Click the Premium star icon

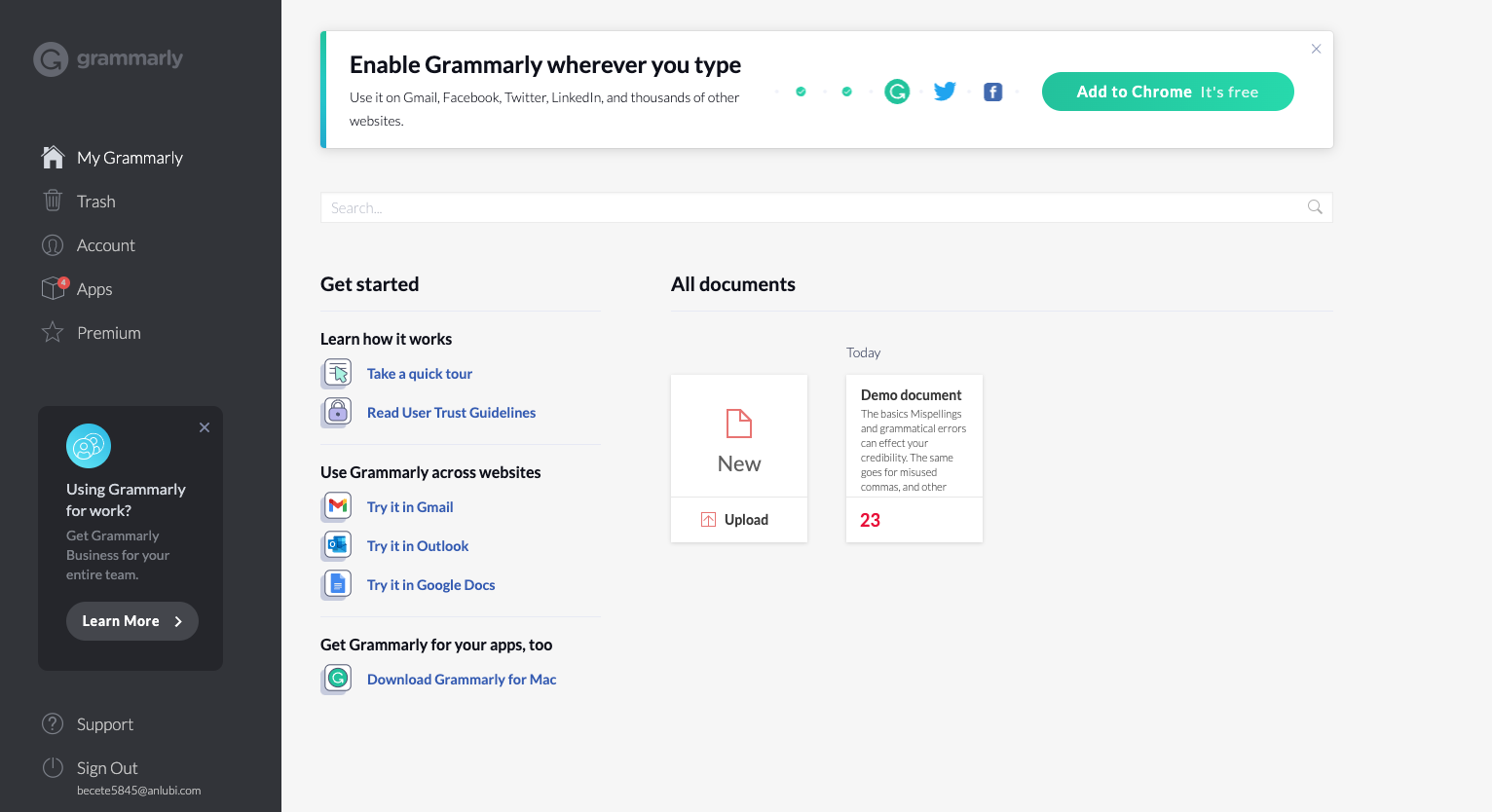pyautogui.click(x=53, y=332)
